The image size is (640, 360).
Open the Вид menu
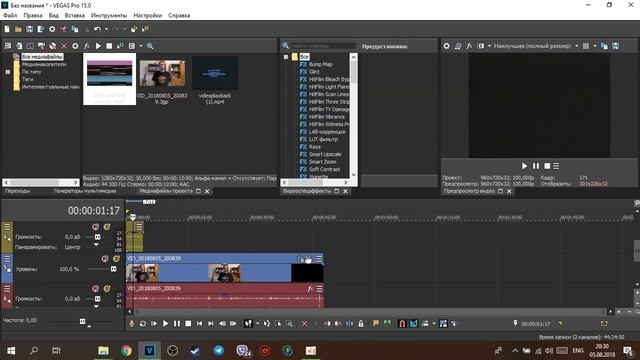coord(53,15)
